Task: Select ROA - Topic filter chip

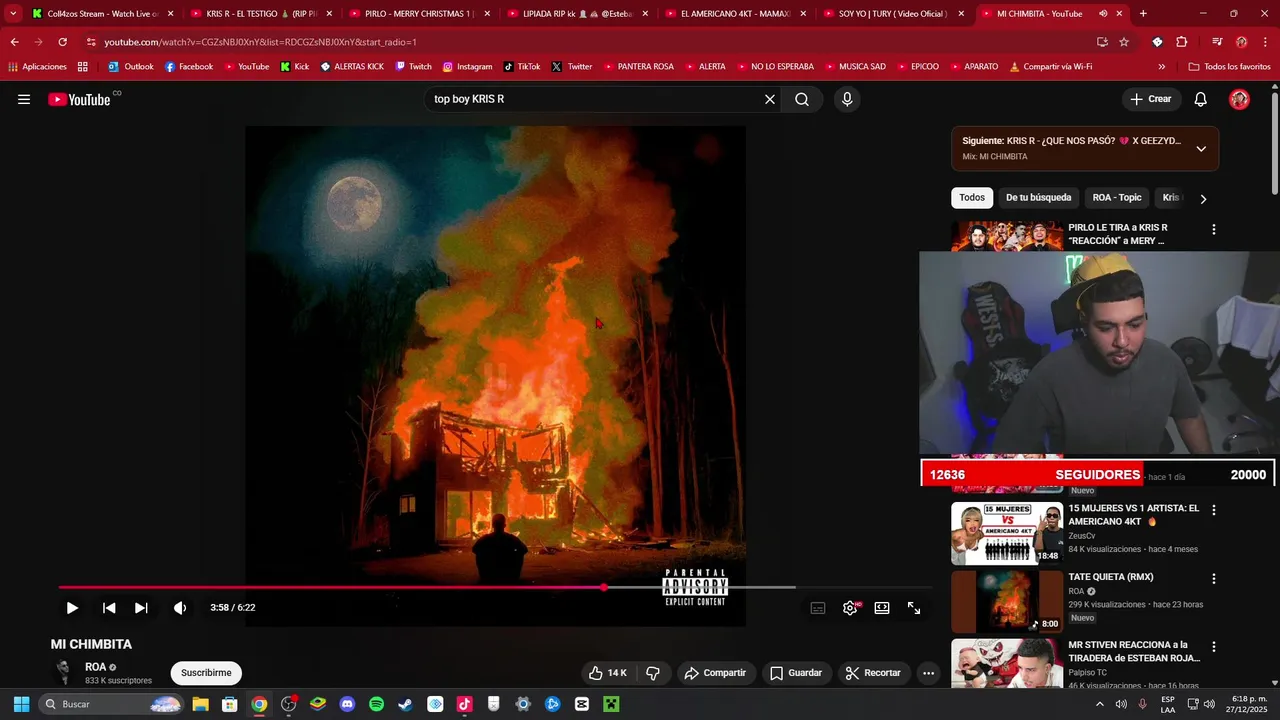Action: coord(1117,198)
